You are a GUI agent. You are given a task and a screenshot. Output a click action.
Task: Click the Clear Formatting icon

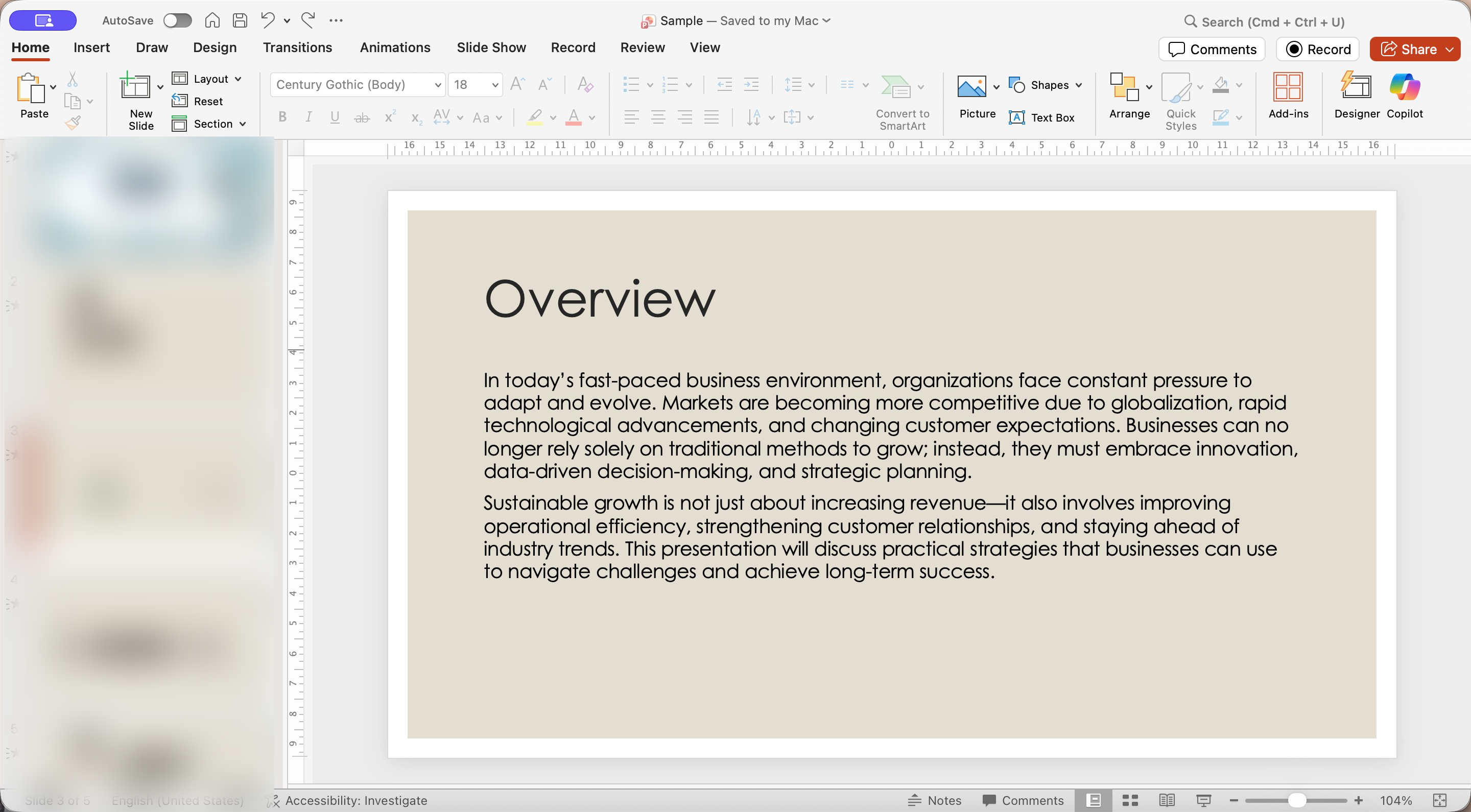point(585,84)
